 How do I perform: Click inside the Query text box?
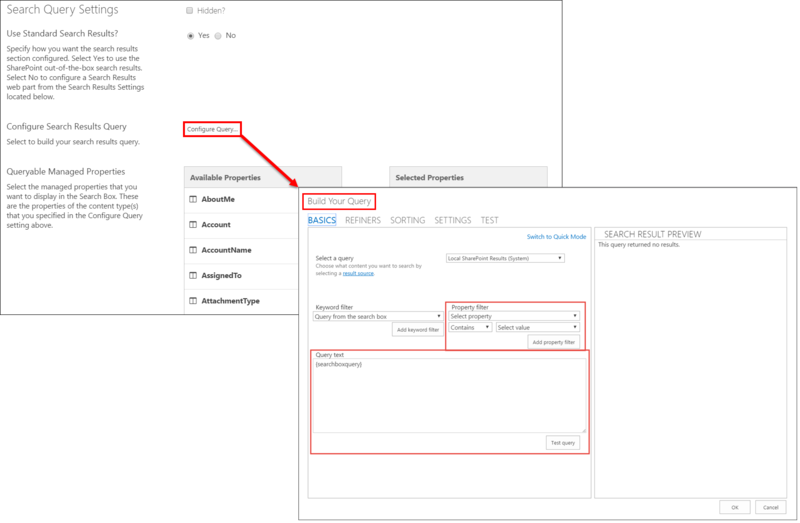tap(448, 395)
